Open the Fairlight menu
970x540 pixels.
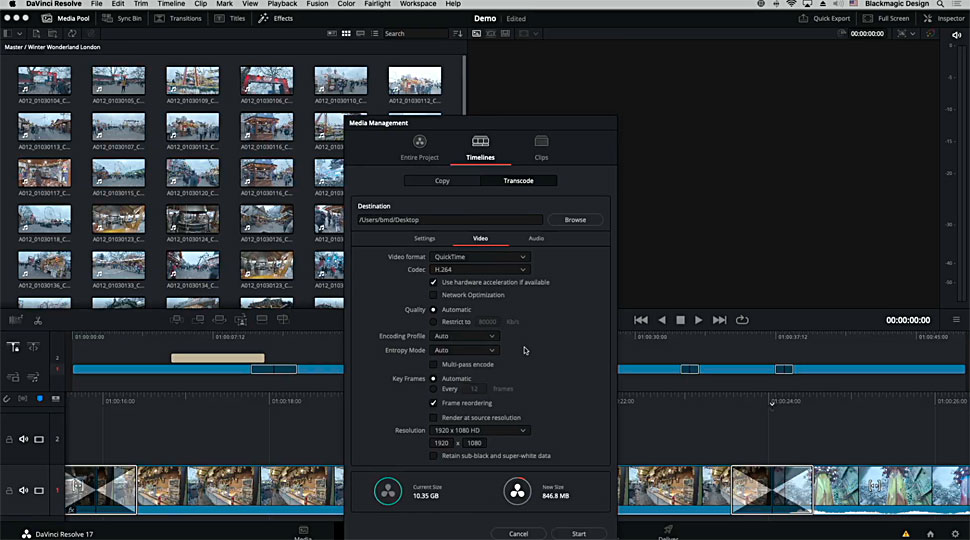click(x=377, y=4)
